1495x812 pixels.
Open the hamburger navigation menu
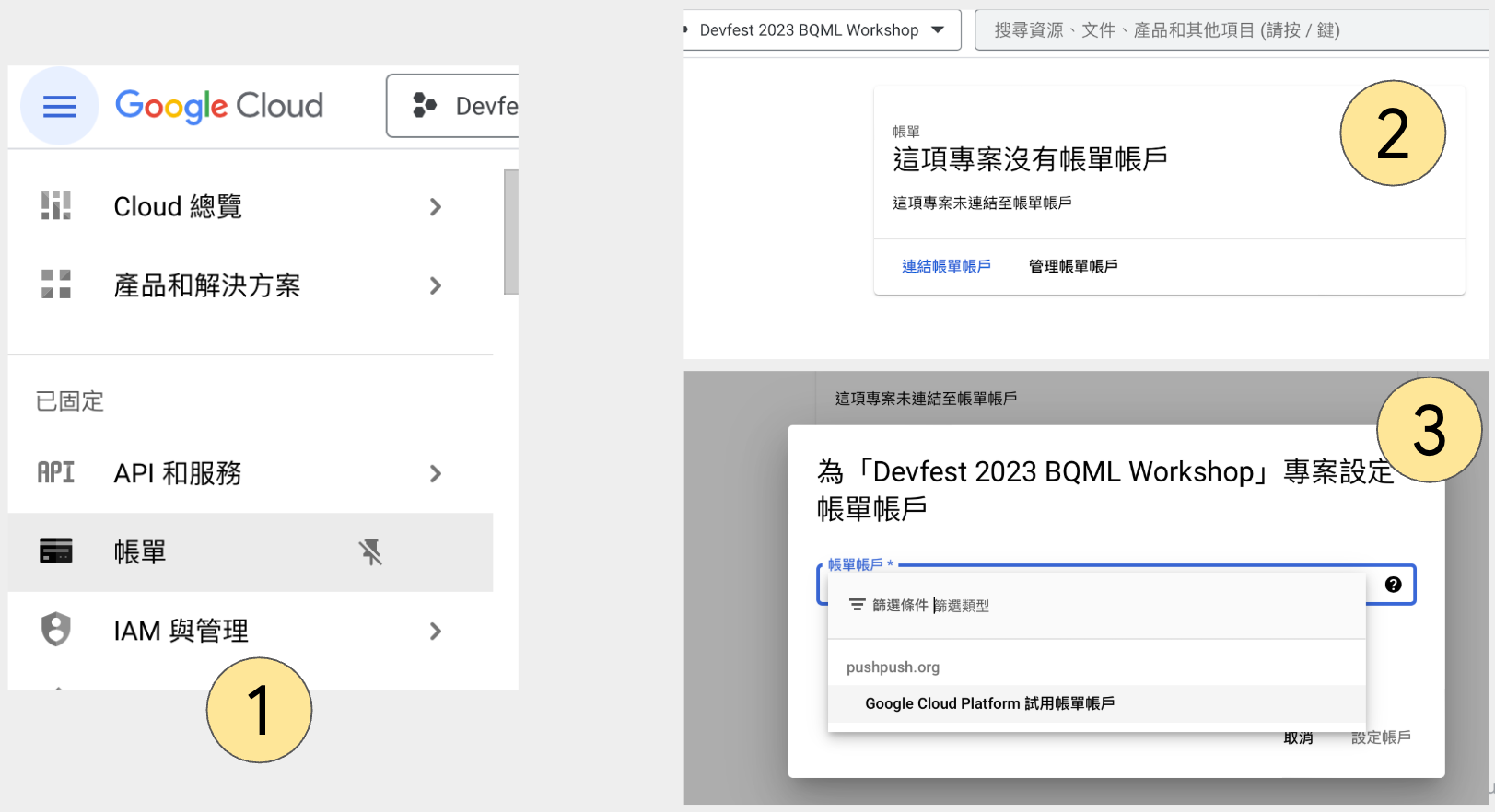pos(59,107)
